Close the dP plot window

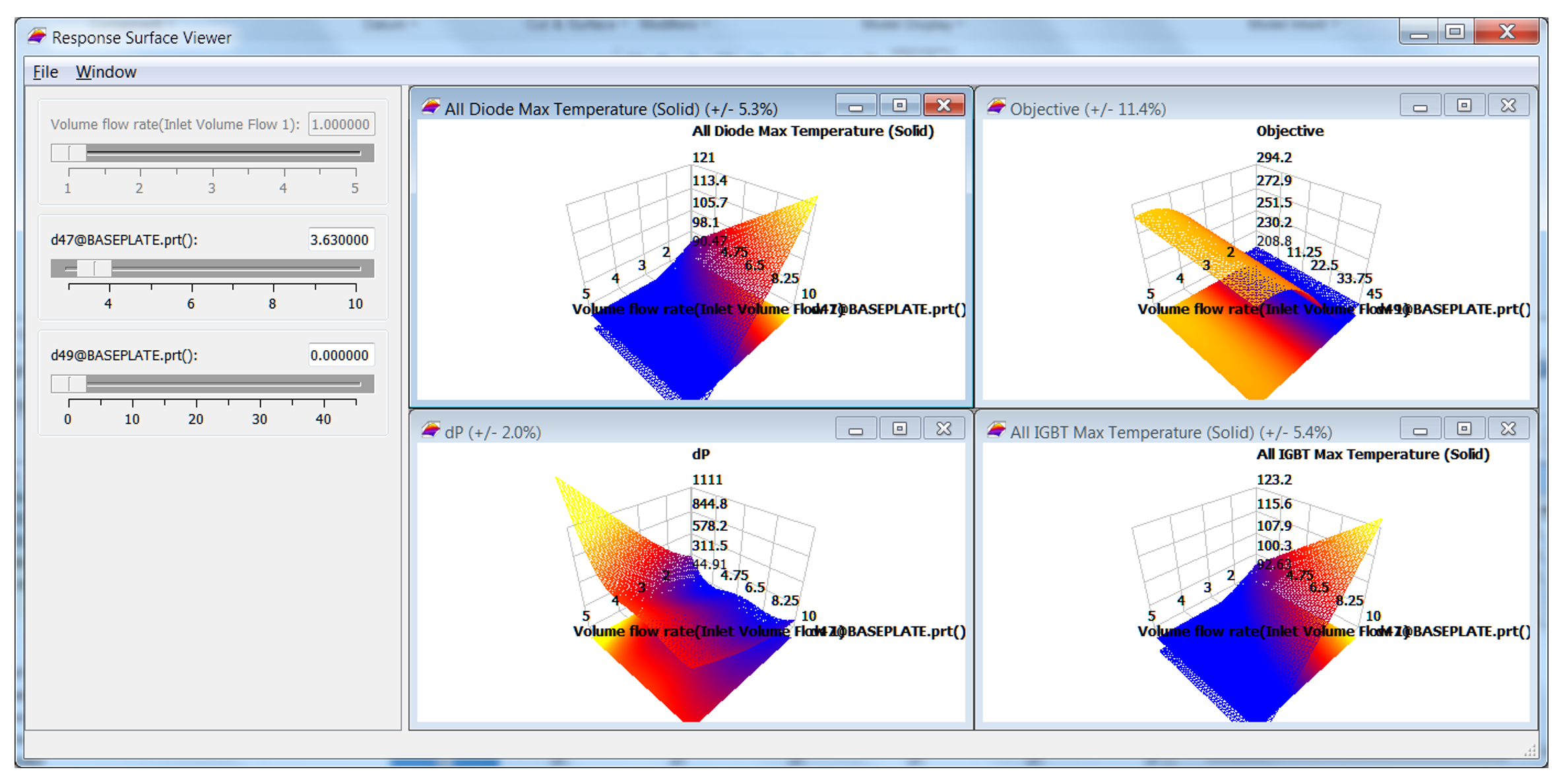(944, 429)
